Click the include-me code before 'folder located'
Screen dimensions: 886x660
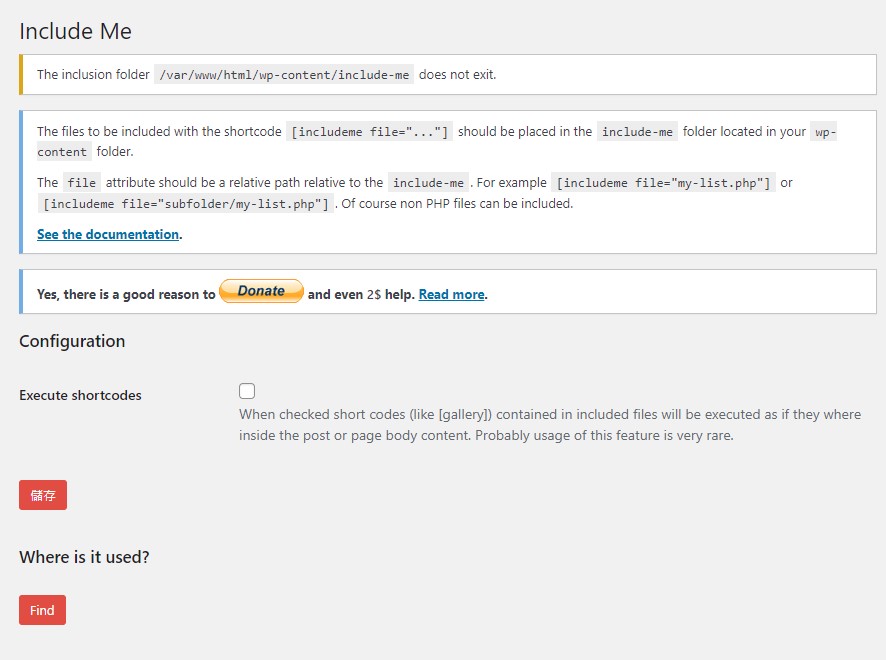click(637, 132)
